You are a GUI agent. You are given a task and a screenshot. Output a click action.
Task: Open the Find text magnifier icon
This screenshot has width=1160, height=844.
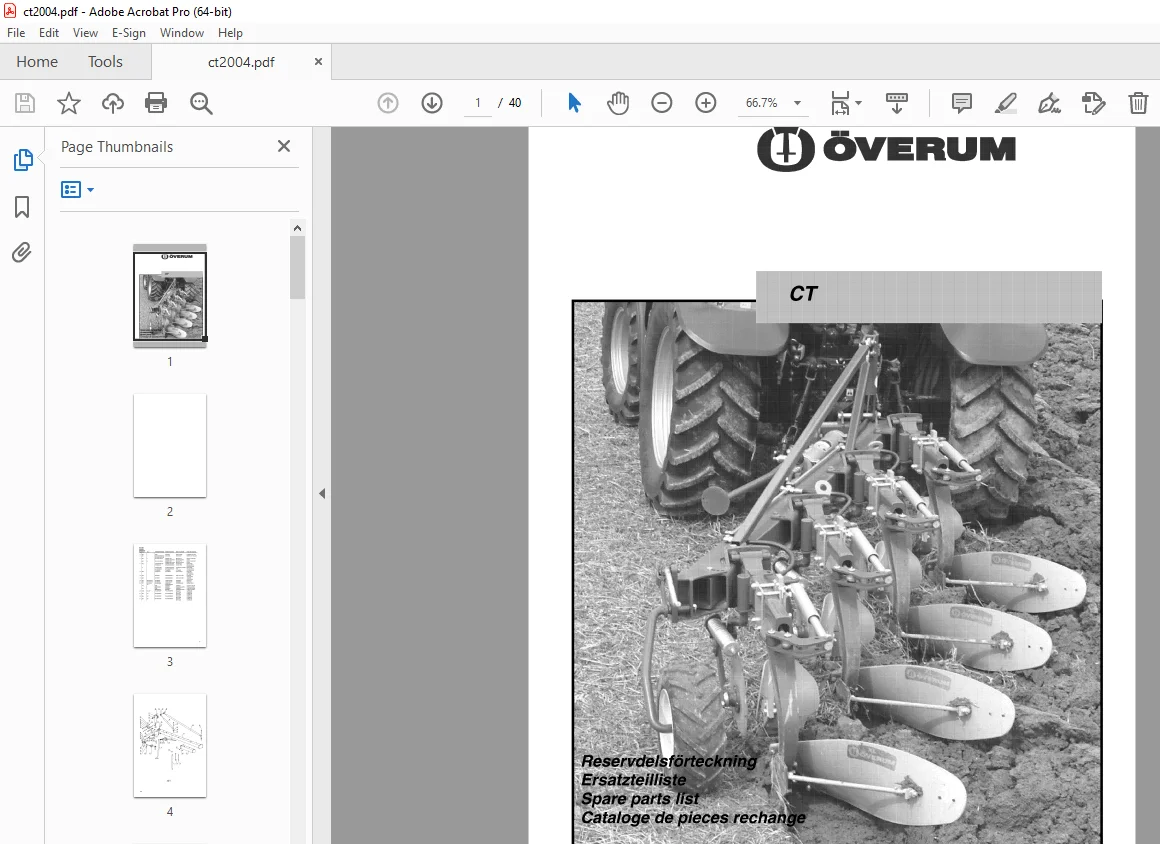(x=201, y=104)
